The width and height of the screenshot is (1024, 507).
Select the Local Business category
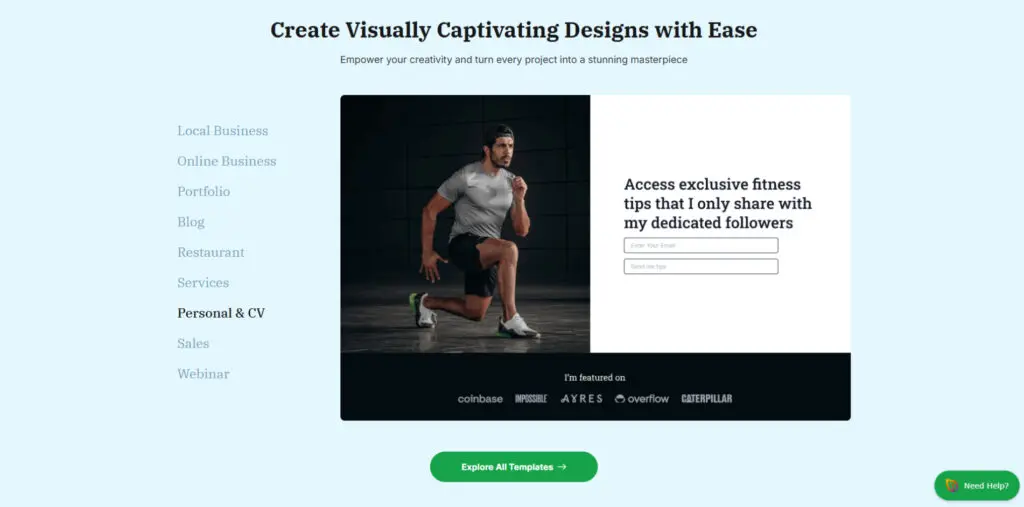223,131
